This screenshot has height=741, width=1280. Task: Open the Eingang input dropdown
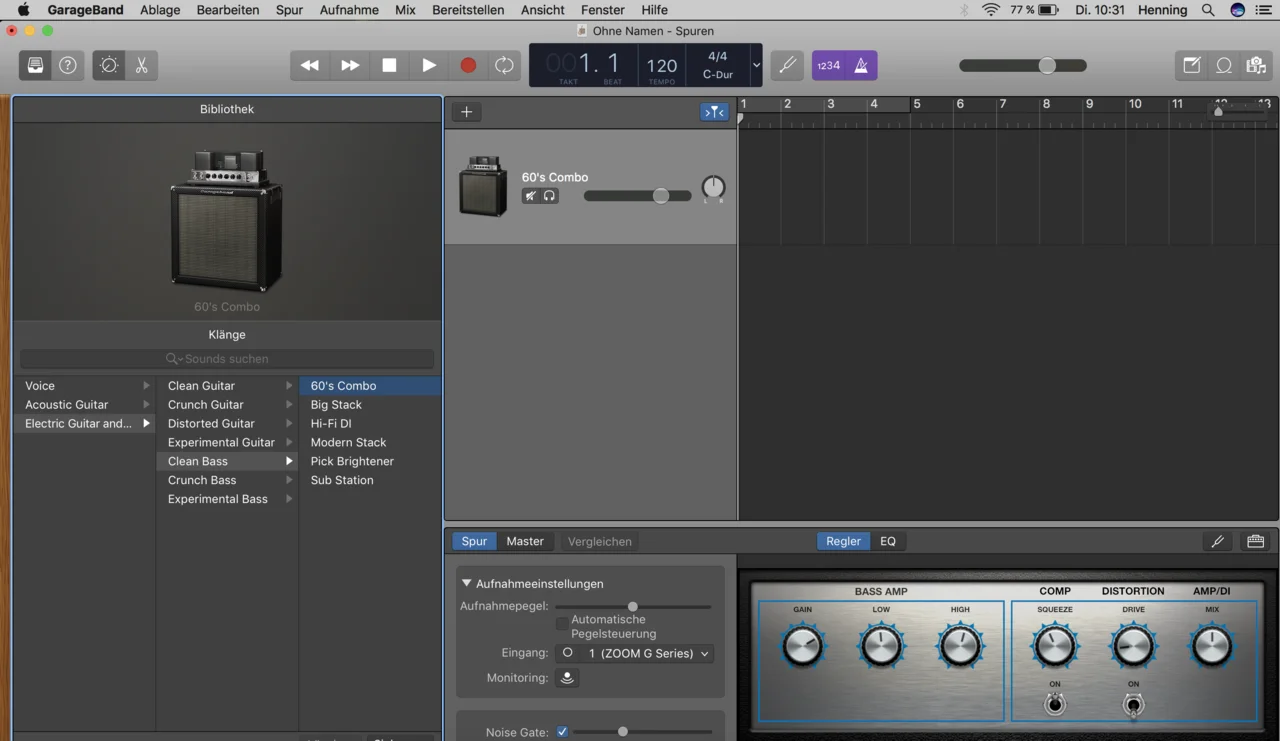click(x=634, y=653)
